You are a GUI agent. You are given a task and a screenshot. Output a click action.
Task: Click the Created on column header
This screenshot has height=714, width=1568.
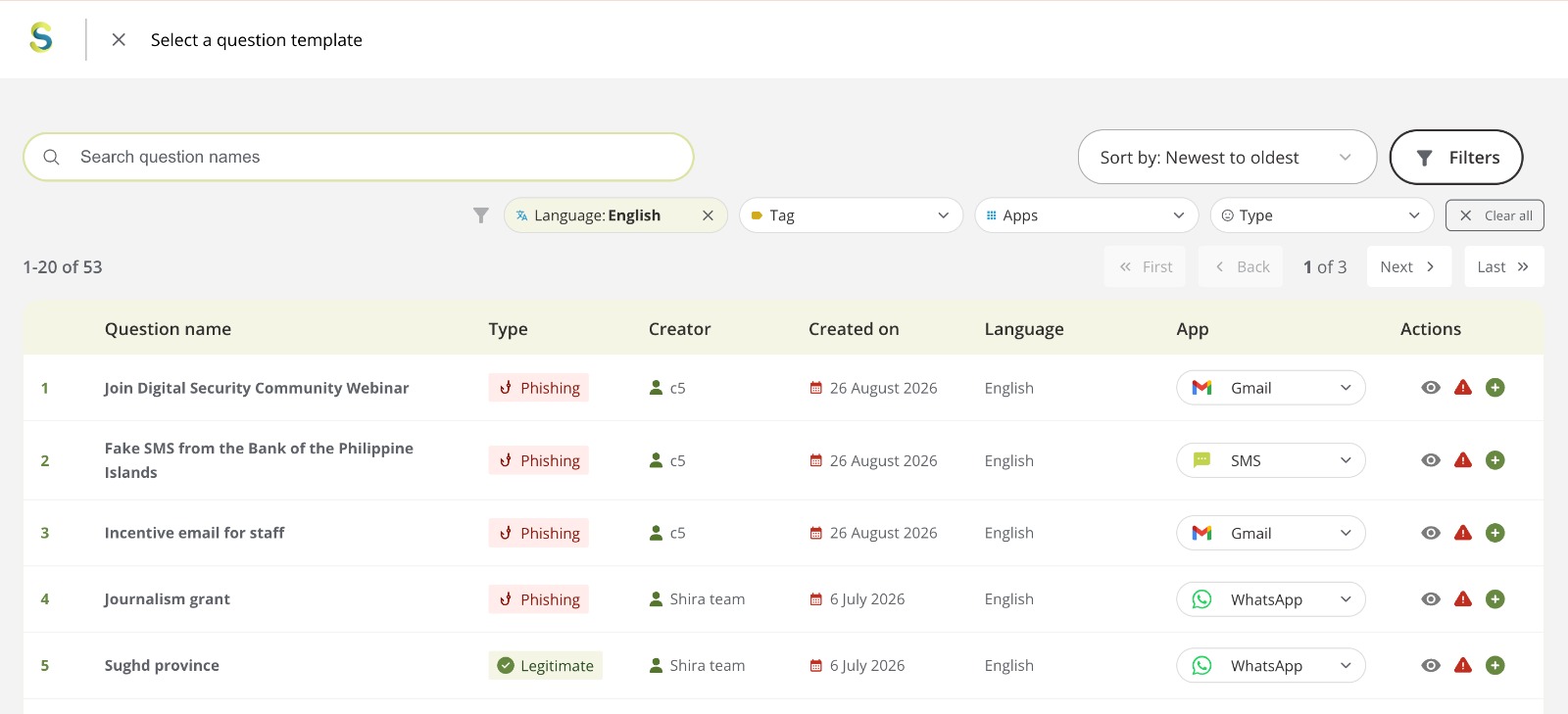(x=854, y=329)
